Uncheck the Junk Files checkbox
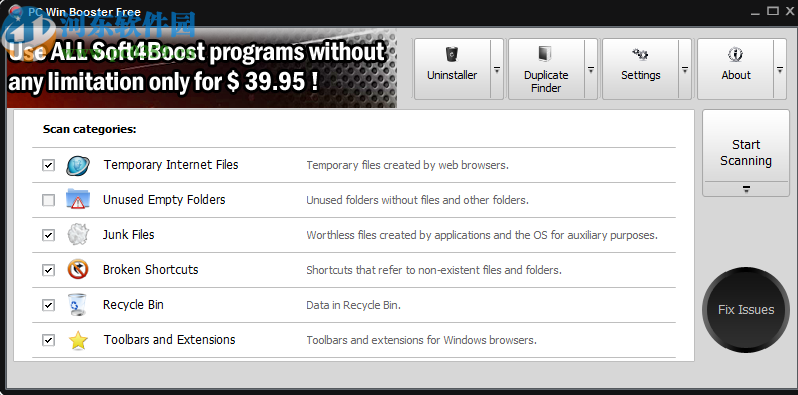This screenshot has height=395, width=798. 48,235
